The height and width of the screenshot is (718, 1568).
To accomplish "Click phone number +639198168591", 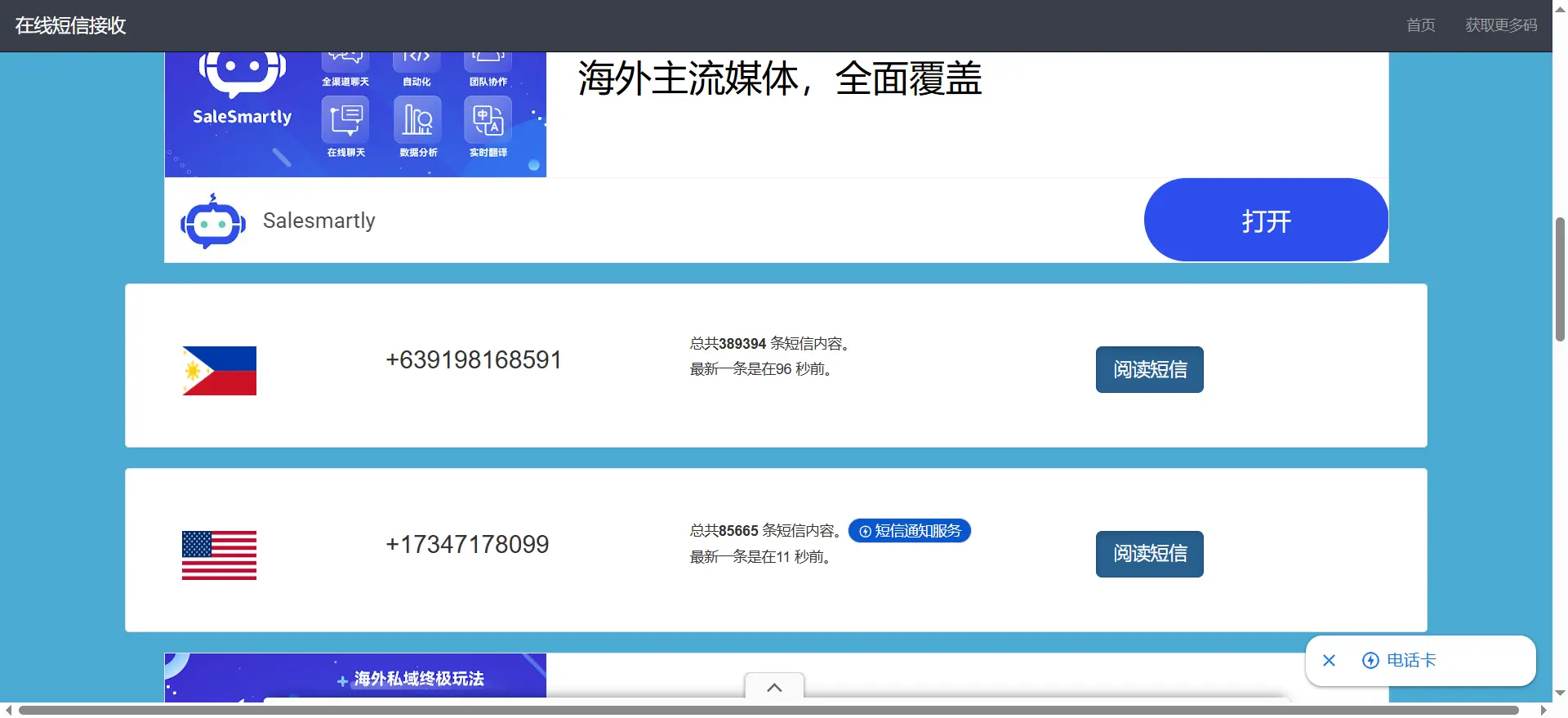I will click(474, 360).
